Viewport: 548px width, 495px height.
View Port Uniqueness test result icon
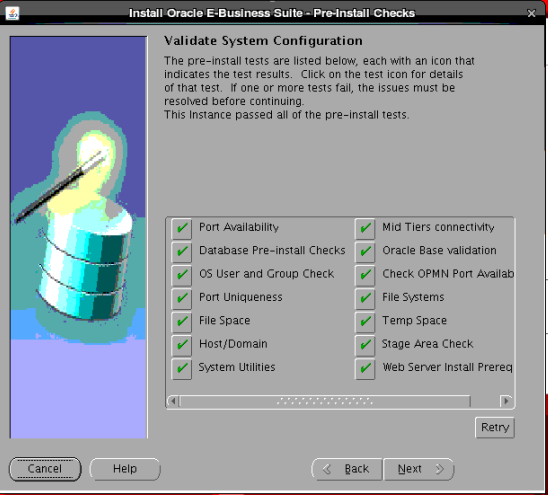(x=181, y=299)
